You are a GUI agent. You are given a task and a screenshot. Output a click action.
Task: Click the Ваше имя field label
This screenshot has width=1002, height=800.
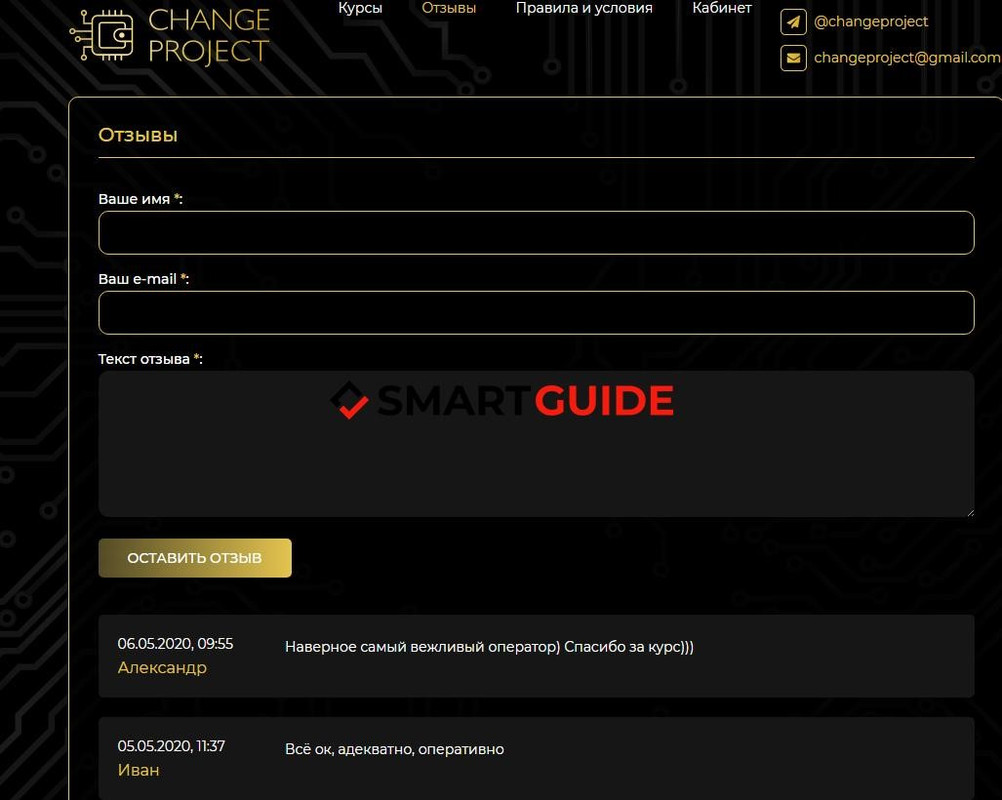(x=141, y=199)
